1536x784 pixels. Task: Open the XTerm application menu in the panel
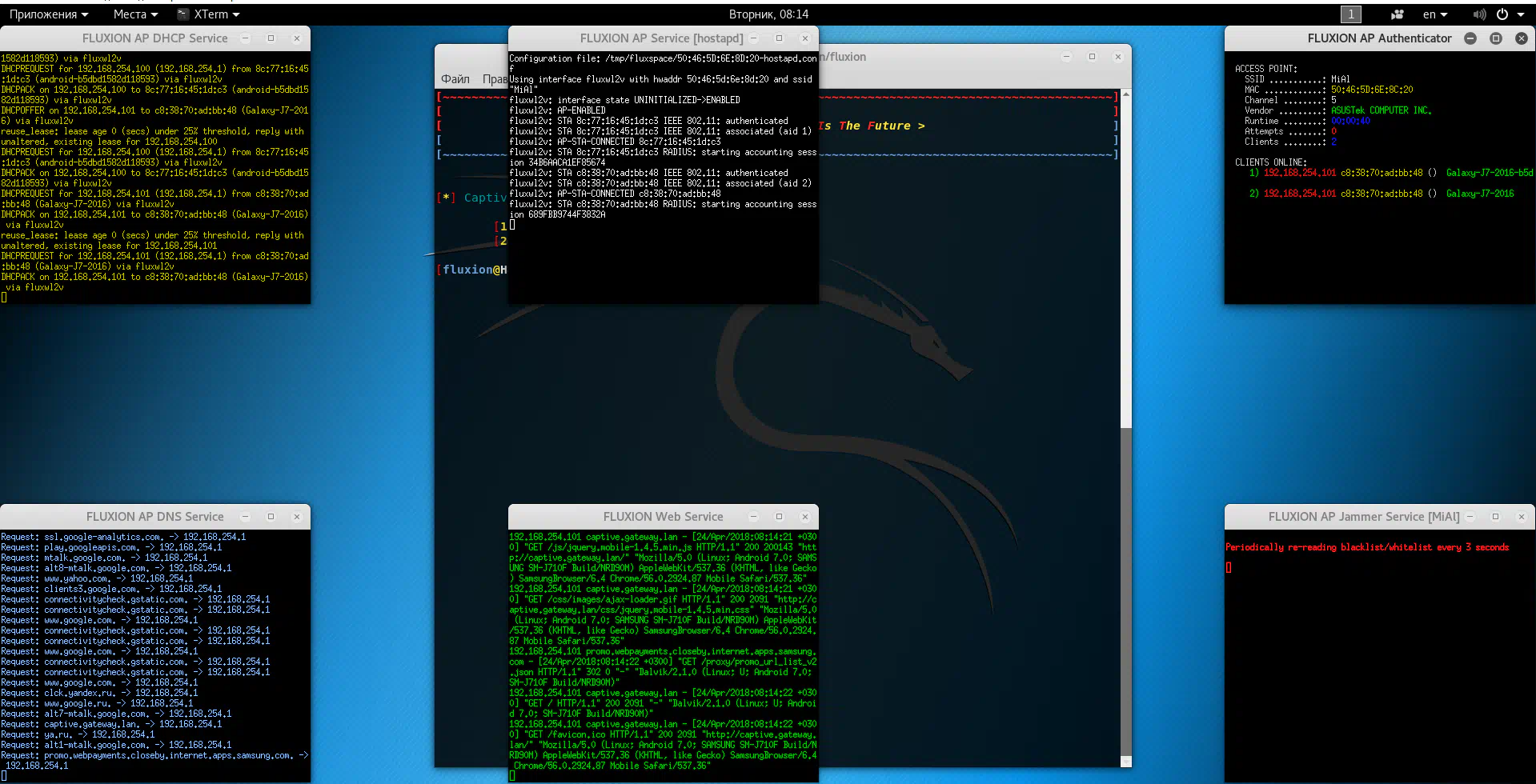(x=209, y=14)
